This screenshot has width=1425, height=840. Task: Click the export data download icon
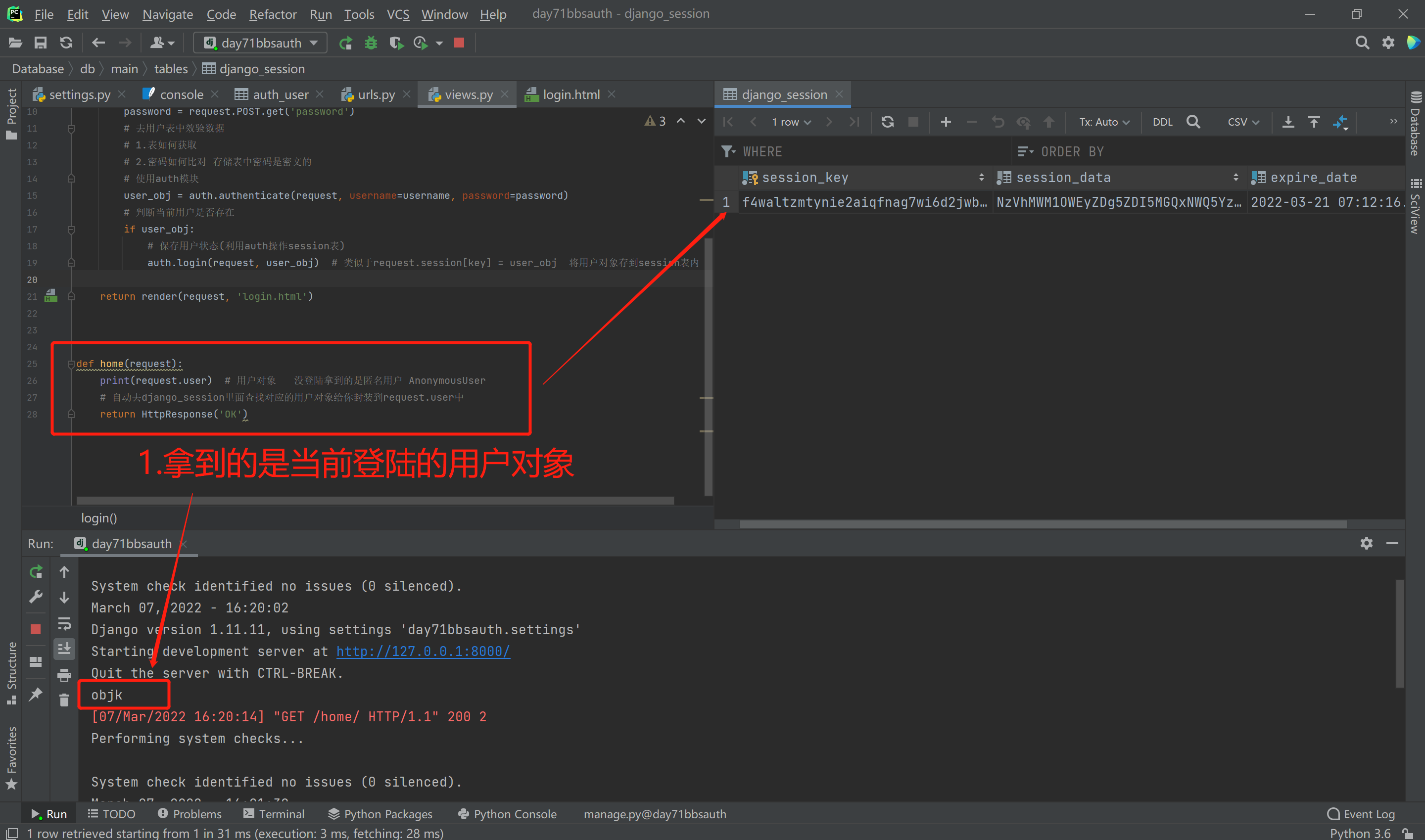click(x=1288, y=122)
